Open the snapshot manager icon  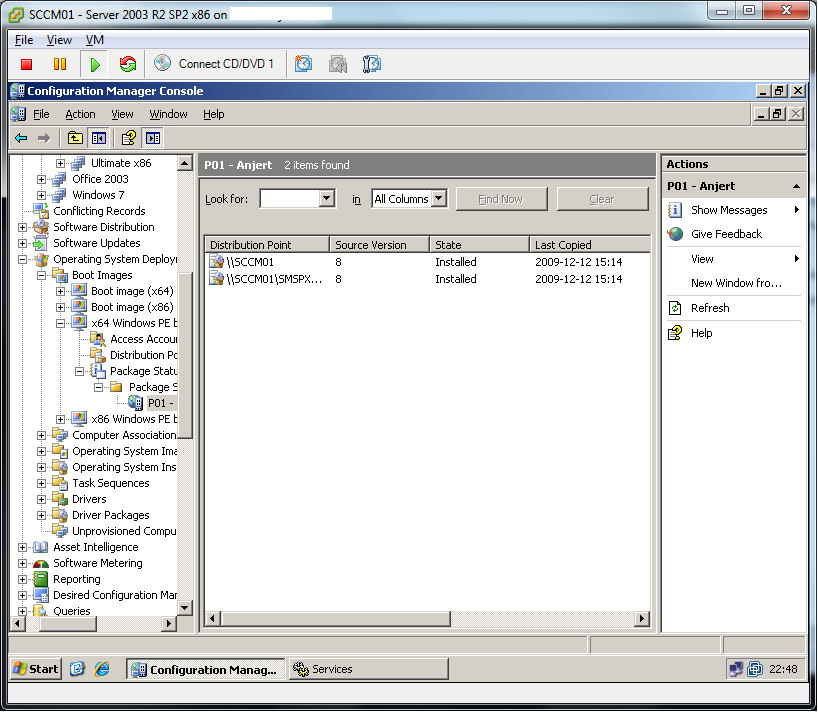(371, 64)
